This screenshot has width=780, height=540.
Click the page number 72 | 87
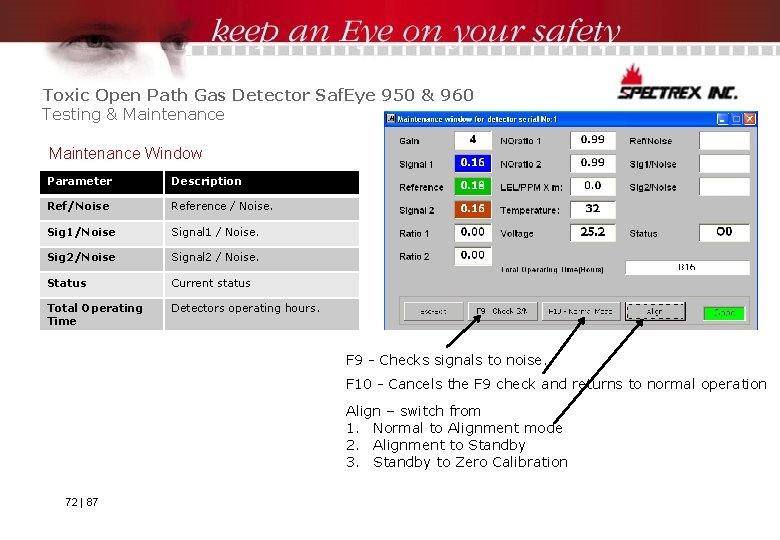coord(82,502)
